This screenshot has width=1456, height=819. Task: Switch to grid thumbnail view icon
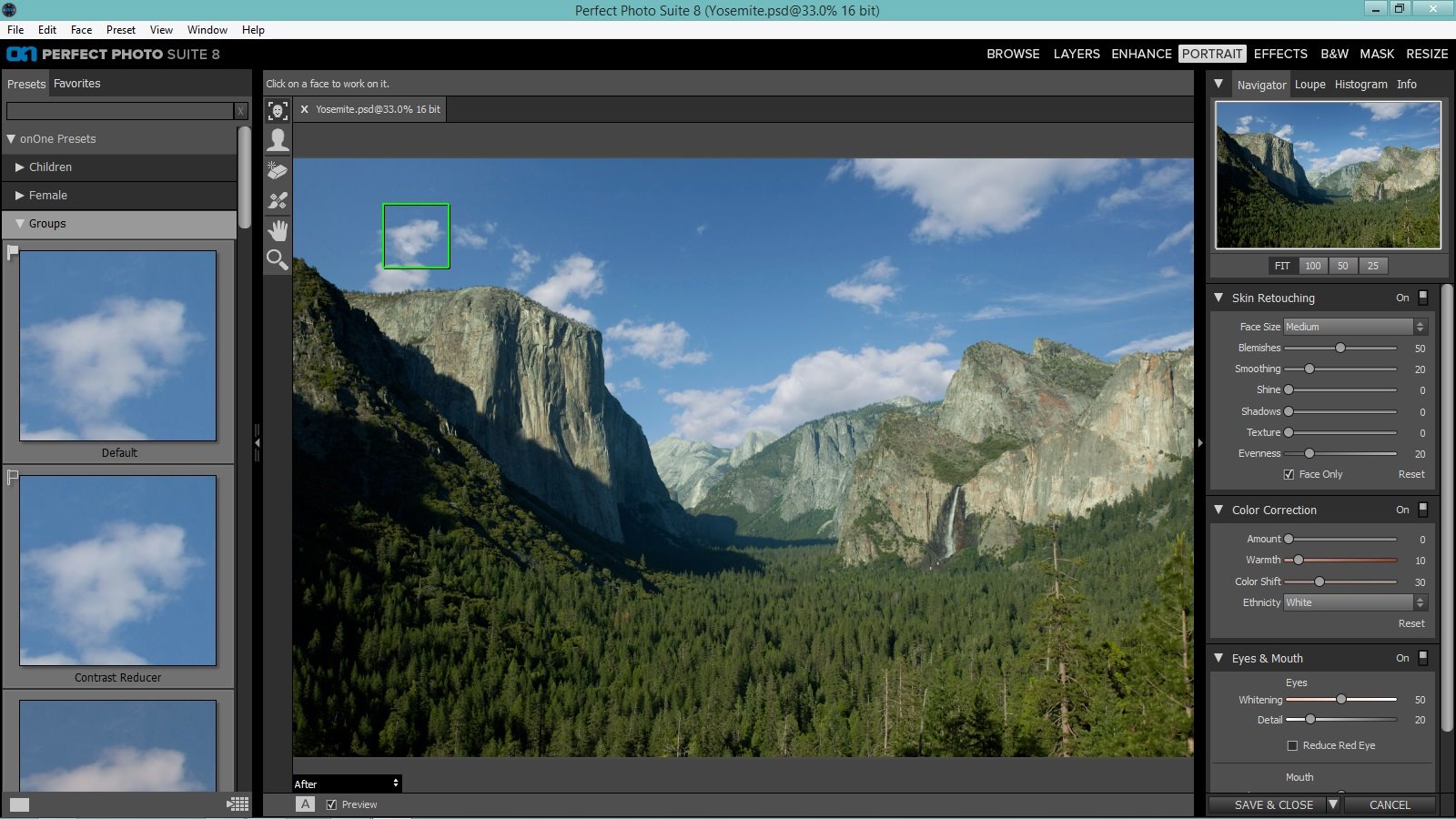238,804
